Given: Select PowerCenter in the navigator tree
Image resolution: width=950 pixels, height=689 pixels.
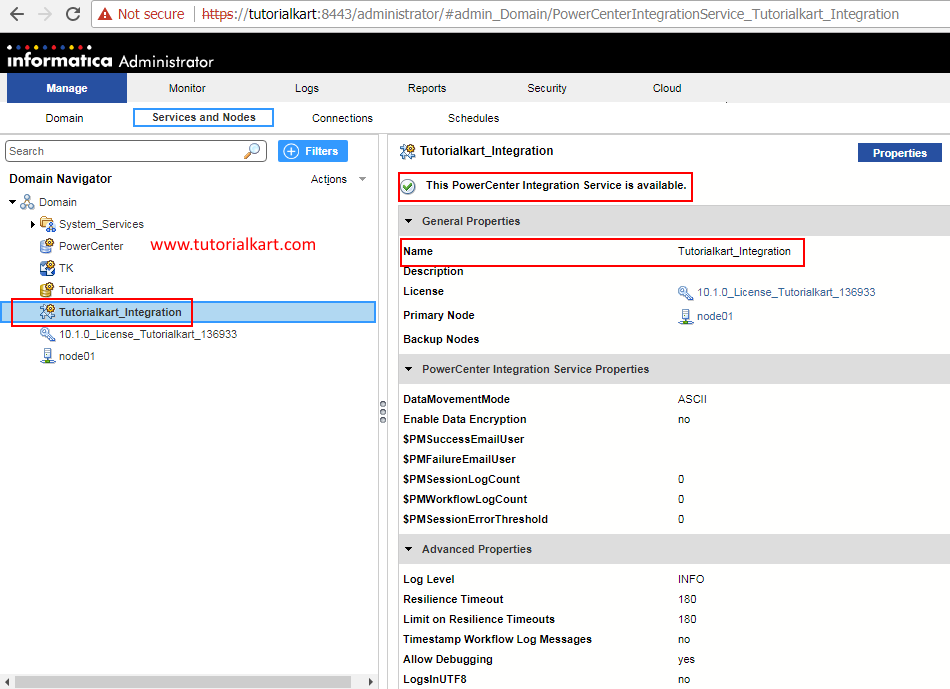Looking at the screenshot, I should [x=91, y=246].
